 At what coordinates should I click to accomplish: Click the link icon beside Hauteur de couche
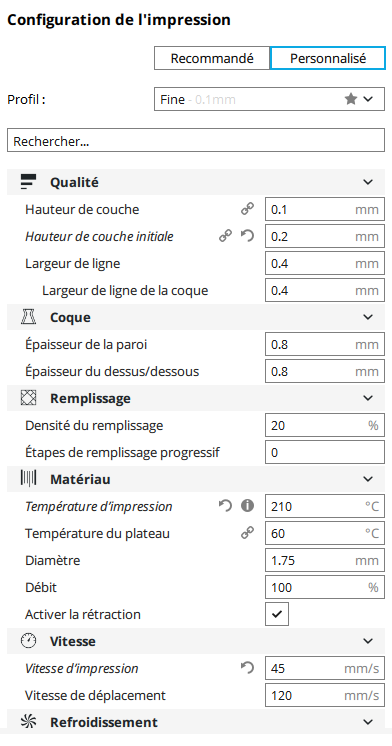coord(247,209)
